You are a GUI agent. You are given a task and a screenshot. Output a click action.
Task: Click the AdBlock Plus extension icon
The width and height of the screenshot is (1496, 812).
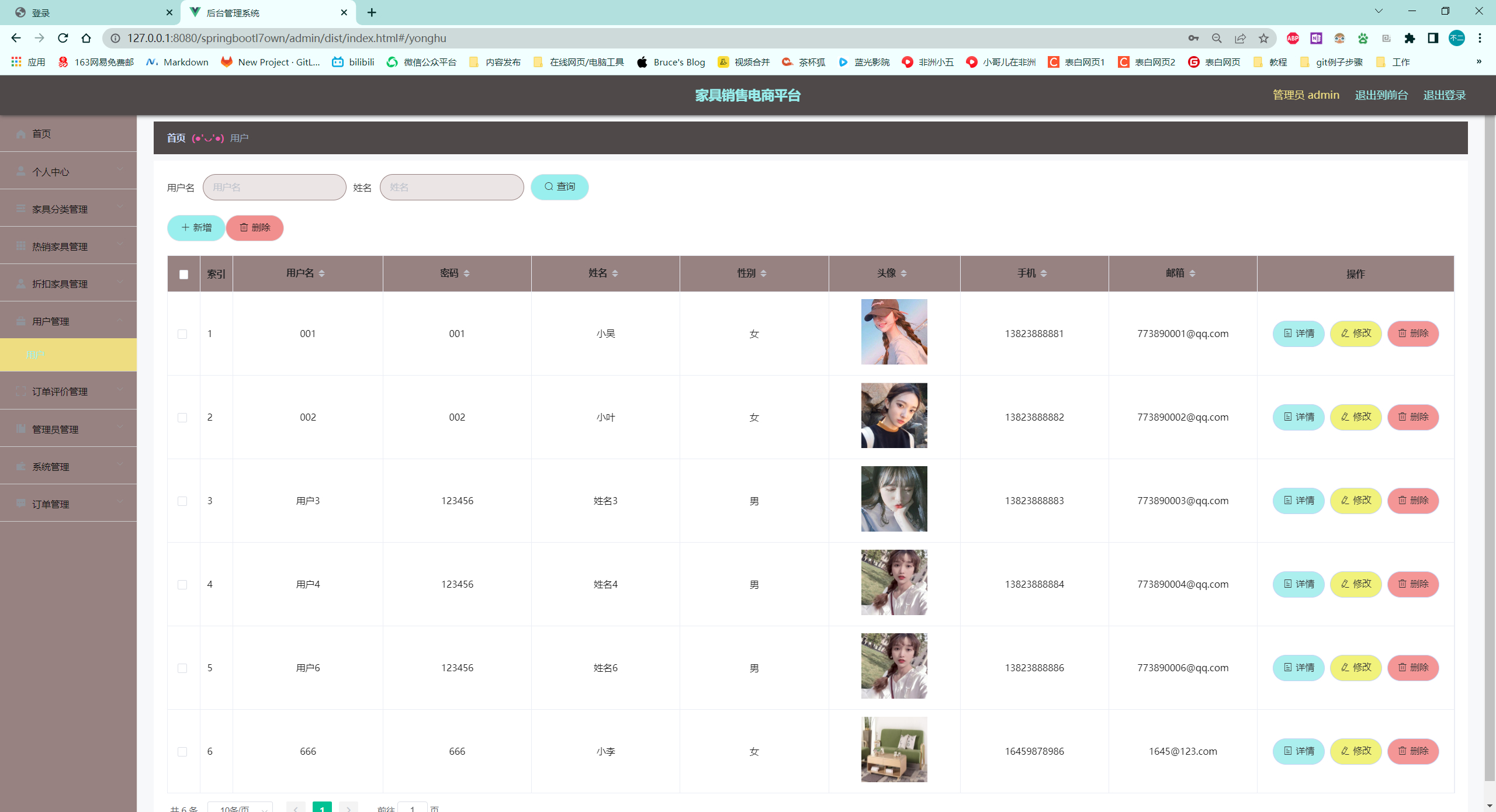[1293, 38]
